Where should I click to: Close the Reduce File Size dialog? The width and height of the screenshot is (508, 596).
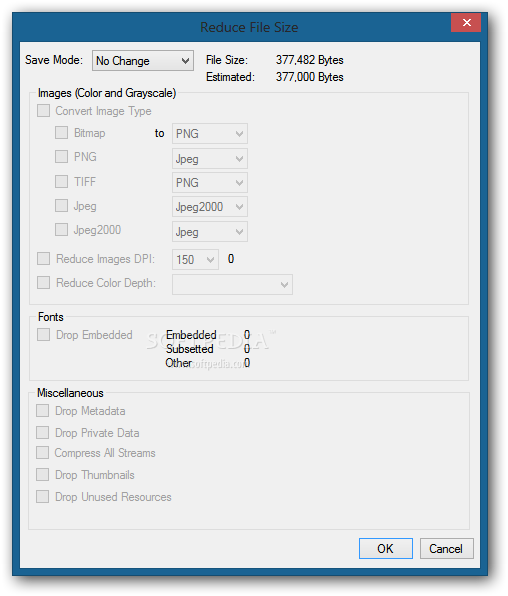[466, 22]
